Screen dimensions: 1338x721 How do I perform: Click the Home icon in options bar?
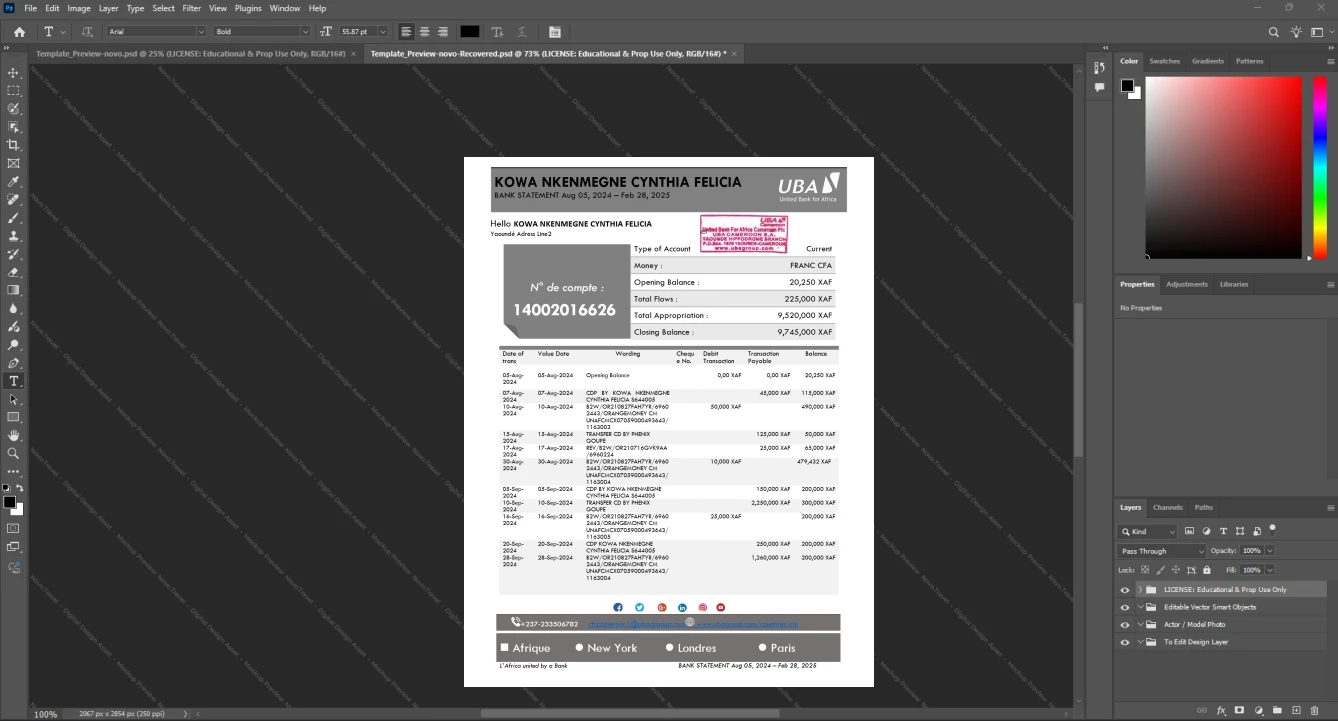point(19,32)
